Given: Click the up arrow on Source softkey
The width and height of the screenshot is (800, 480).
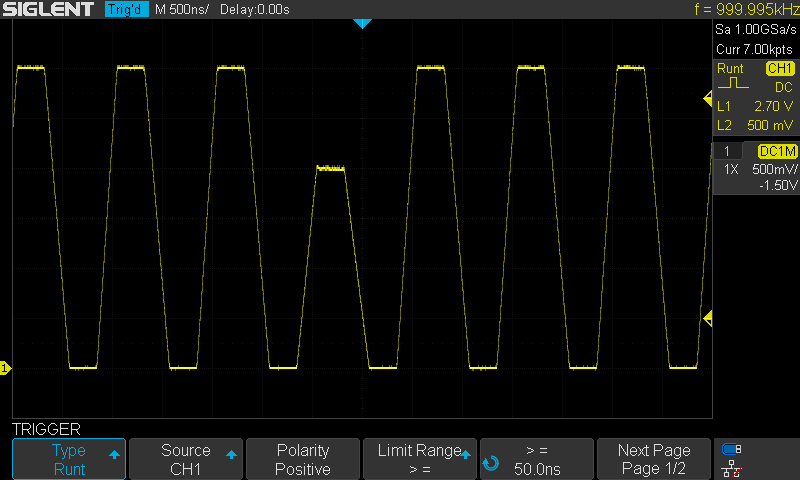Looking at the screenshot, I should tap(231, 454).
